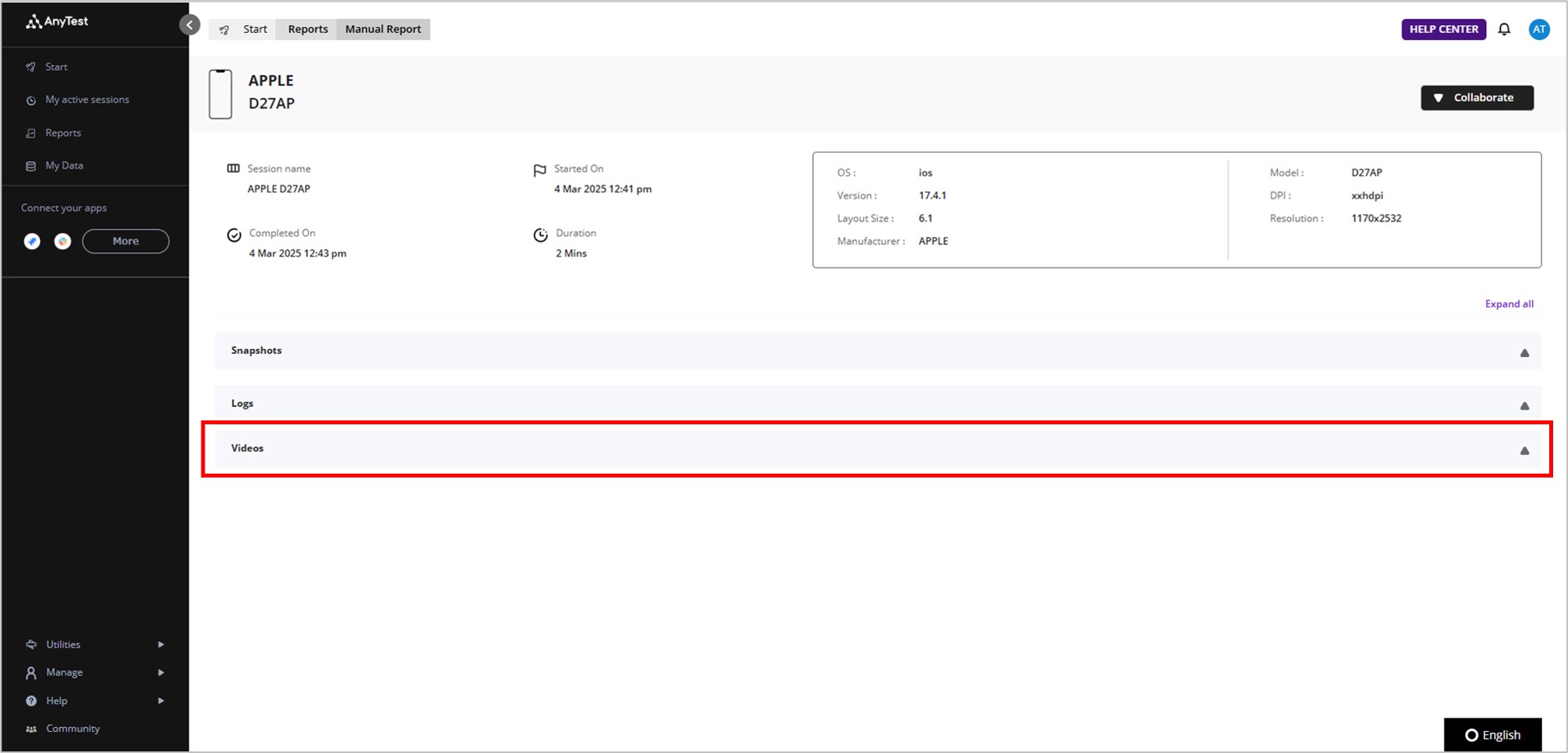Click the Expand all link
The width and height of the screenshot is (1568, 753).
[x=1509, y=304]
